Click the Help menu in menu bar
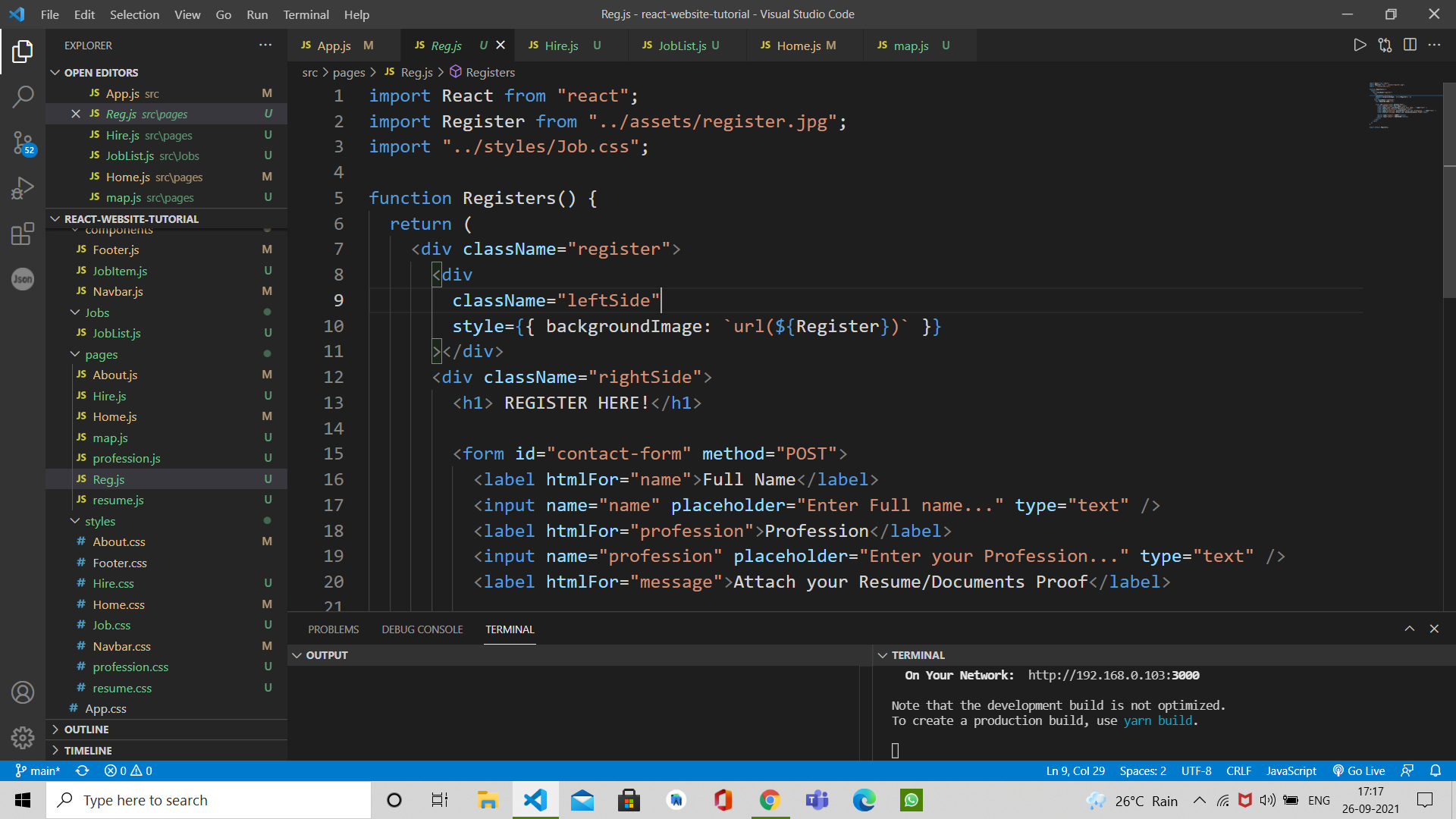This screenshot has height=819, width=1456. (357, 13)
